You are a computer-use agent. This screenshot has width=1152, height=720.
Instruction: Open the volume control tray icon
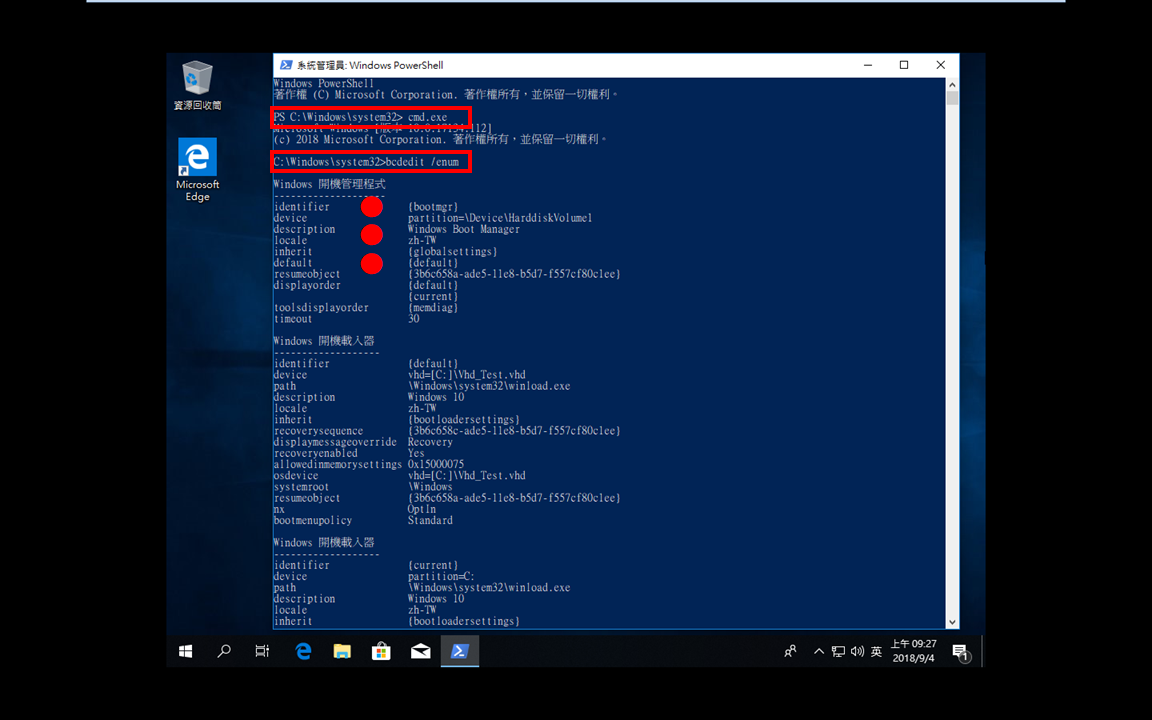pyautogui.click(x=857, y=651)
